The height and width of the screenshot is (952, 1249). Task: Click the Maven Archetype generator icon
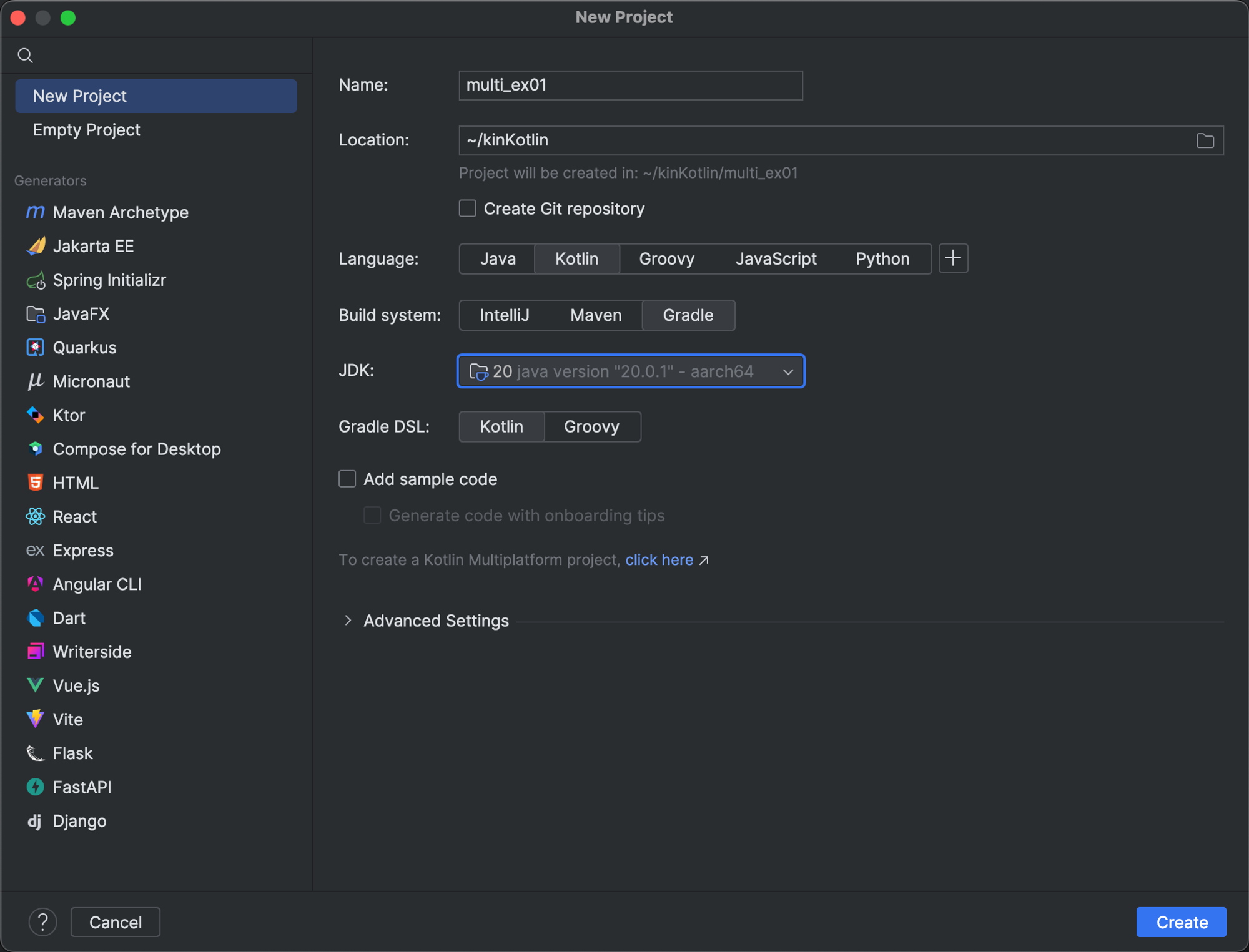click(x=35, y=212)
